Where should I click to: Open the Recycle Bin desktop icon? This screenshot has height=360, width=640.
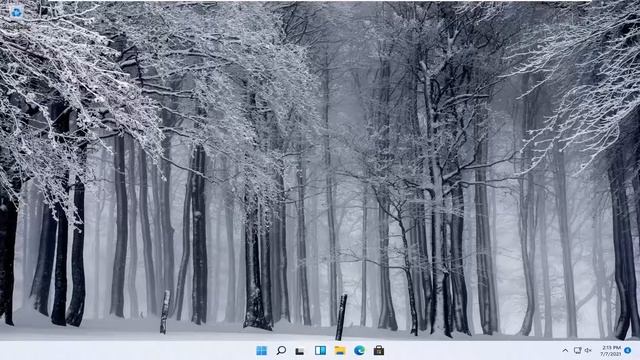pyautogui.click(x=16, y=12)
